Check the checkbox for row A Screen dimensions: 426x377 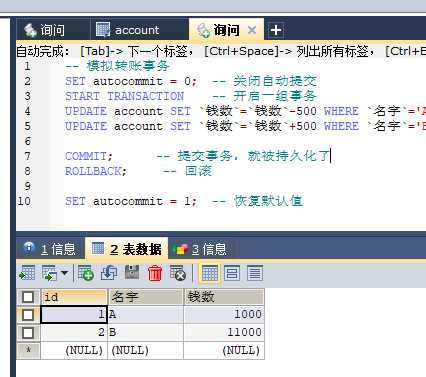(x=28, y=314)
